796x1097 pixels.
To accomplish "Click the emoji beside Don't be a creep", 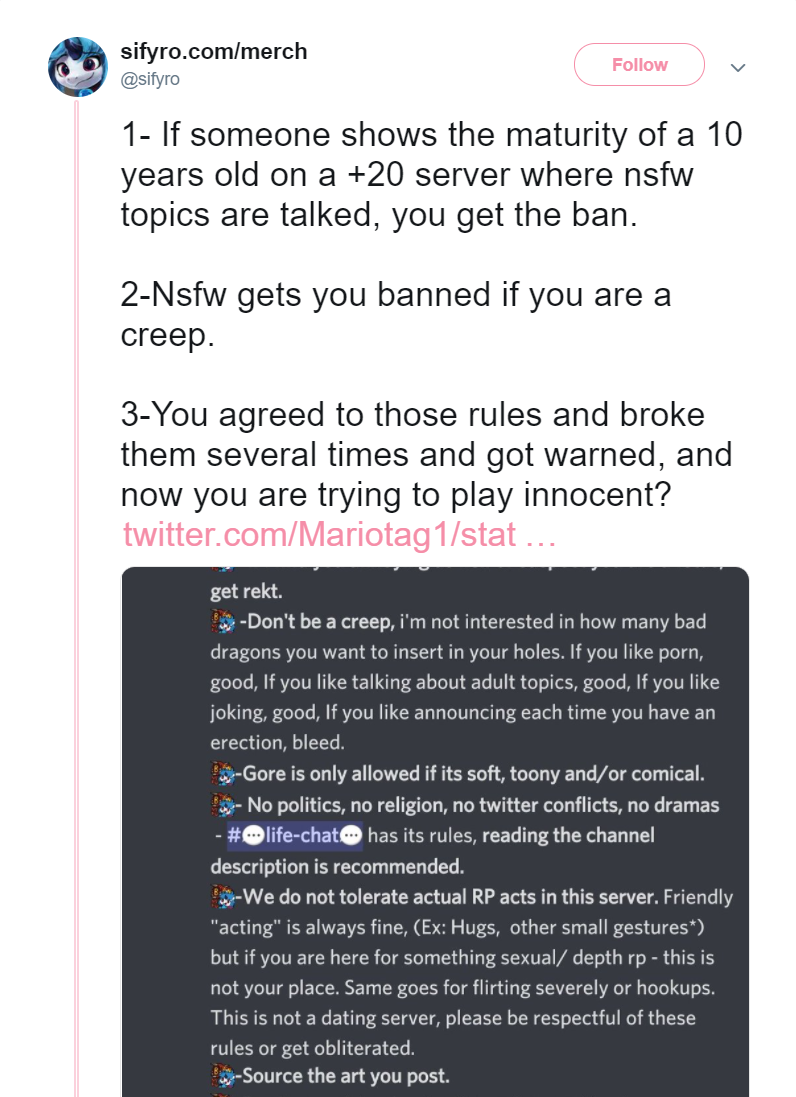I will [223, 621].
